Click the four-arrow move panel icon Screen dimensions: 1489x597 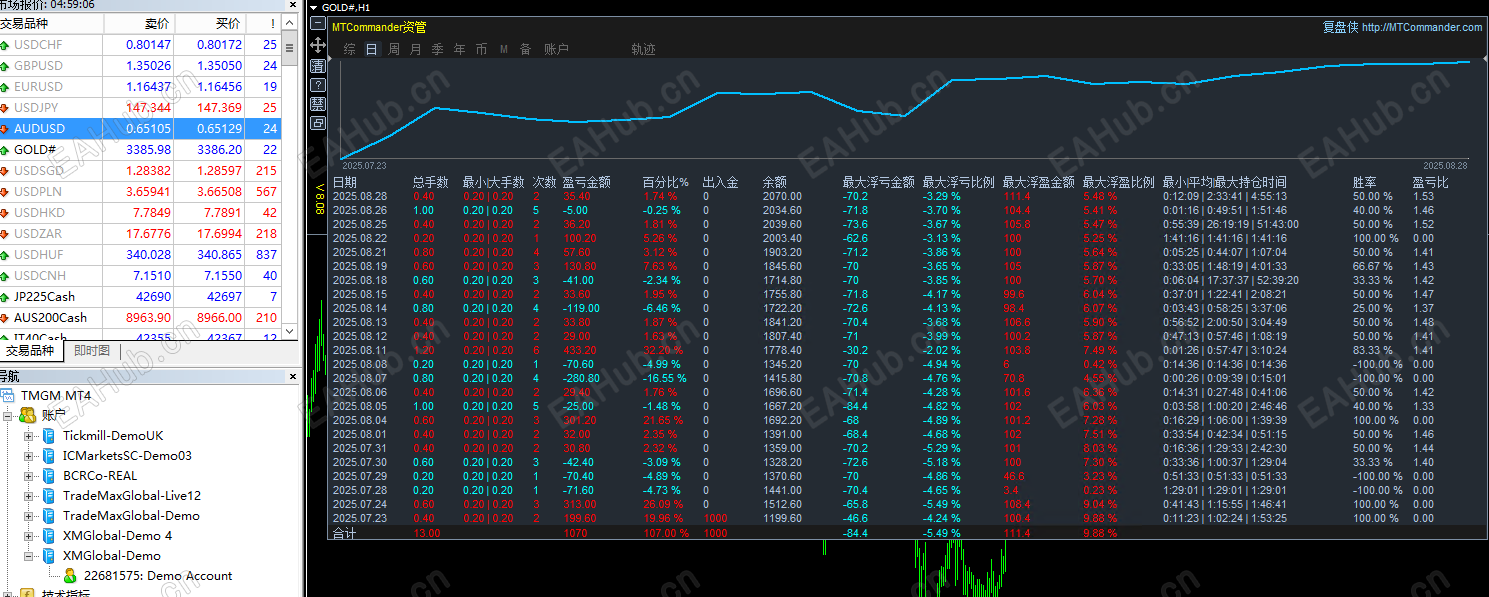(x=318, y=45)
